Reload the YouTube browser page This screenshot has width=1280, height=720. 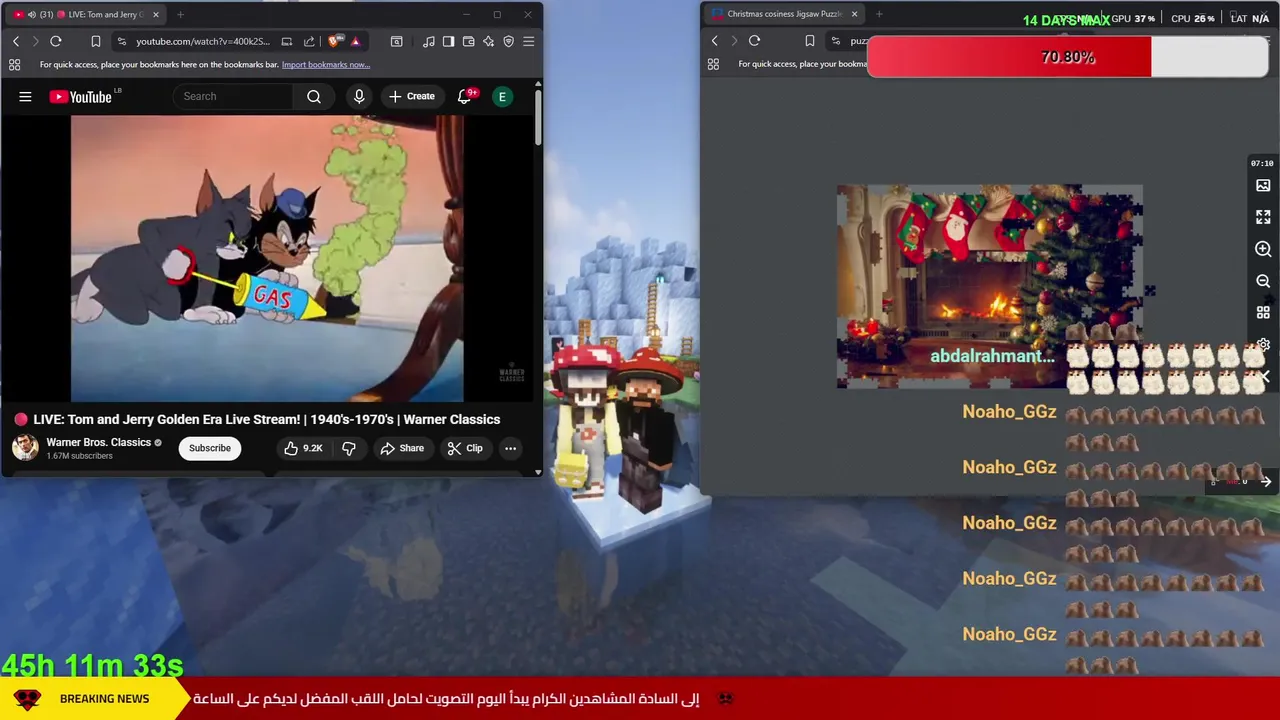56,41
